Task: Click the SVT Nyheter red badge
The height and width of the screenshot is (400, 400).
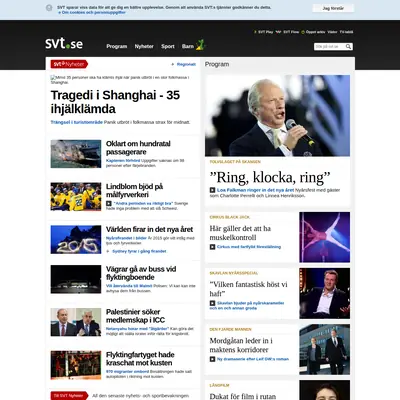Action: point(69,64)
